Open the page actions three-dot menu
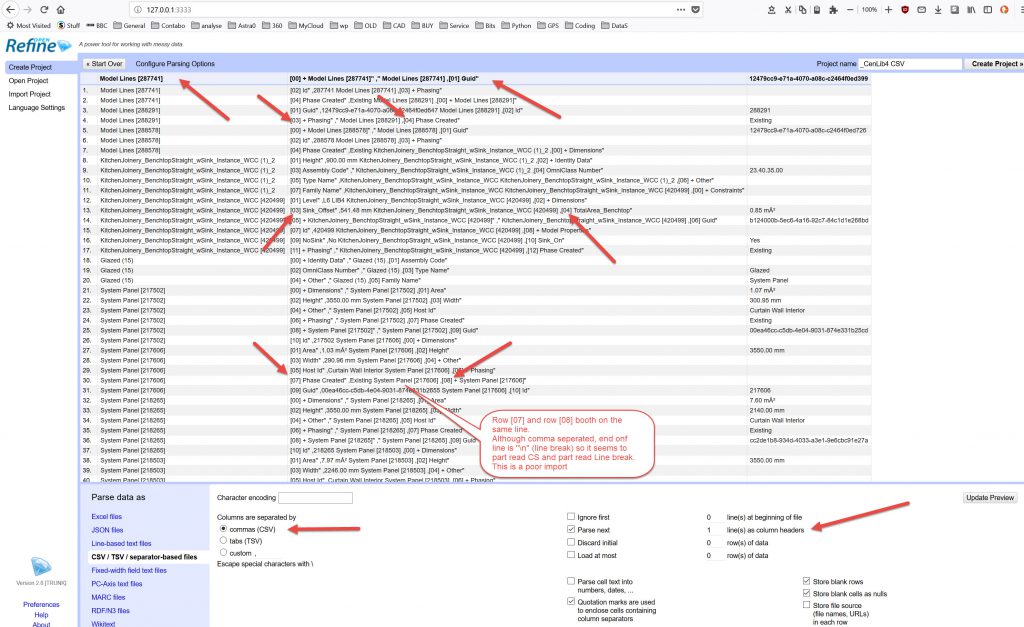The height and width of the screenshot is (627, 1024). pyautogui.click(x=679, y=9)
